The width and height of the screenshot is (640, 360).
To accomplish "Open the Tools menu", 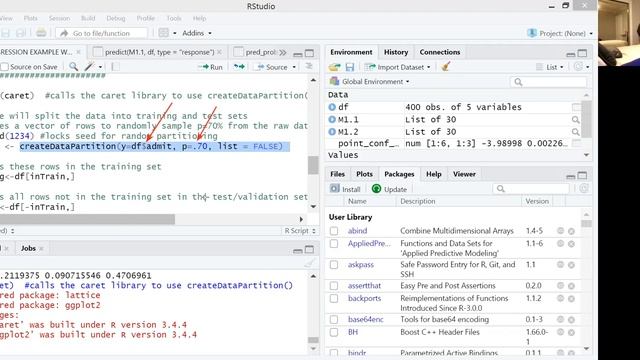I will (x=173, y=18).
